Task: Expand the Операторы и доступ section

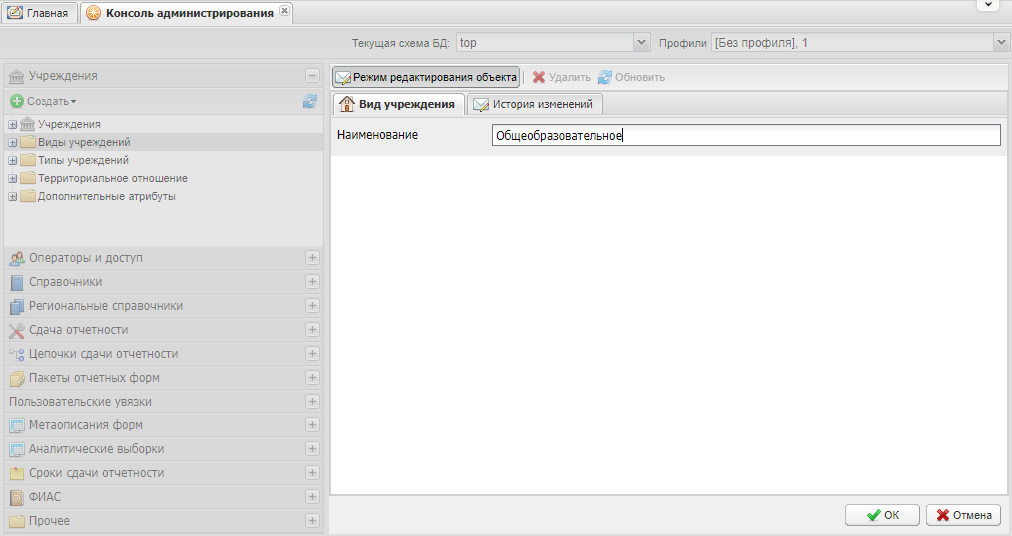Action: (312, 258)
